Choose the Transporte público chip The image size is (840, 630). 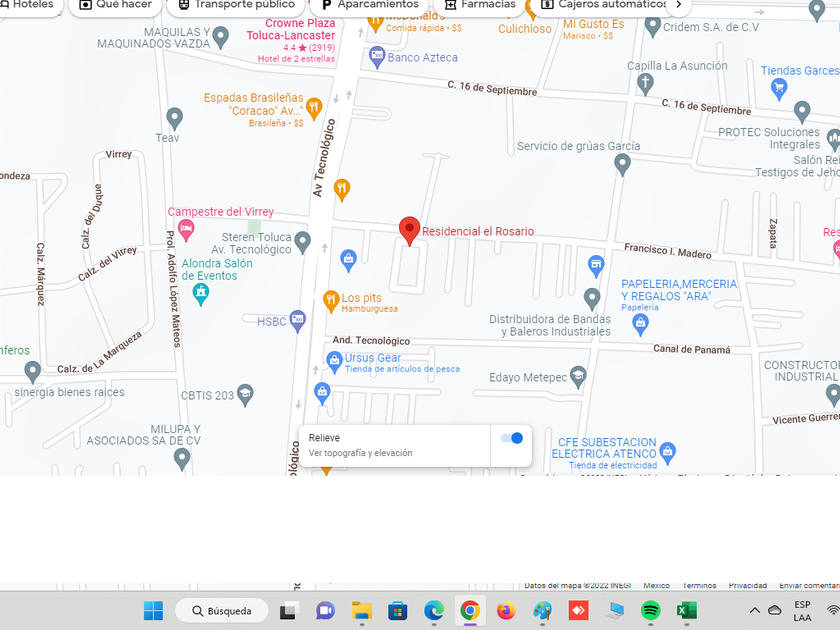pyautogui.click(x=236, y=5)
